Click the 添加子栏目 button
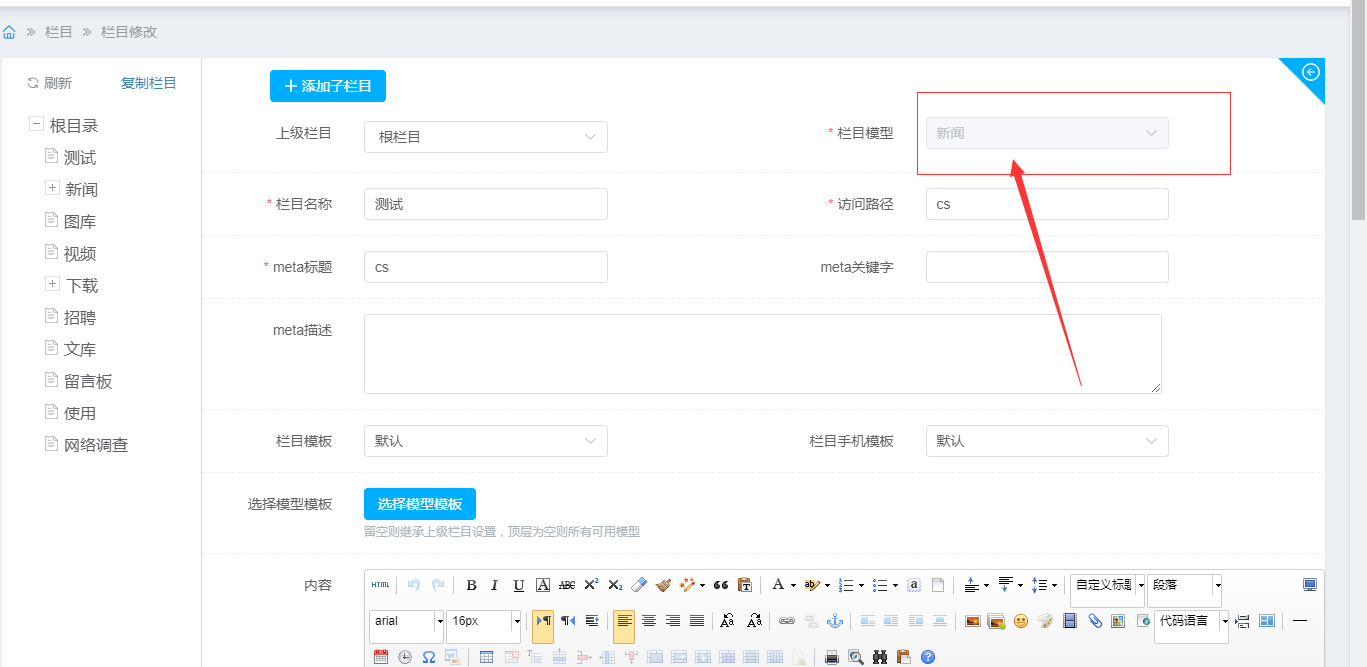The width and height of the screenshot is (1367, 667). (x=328, y=86)
